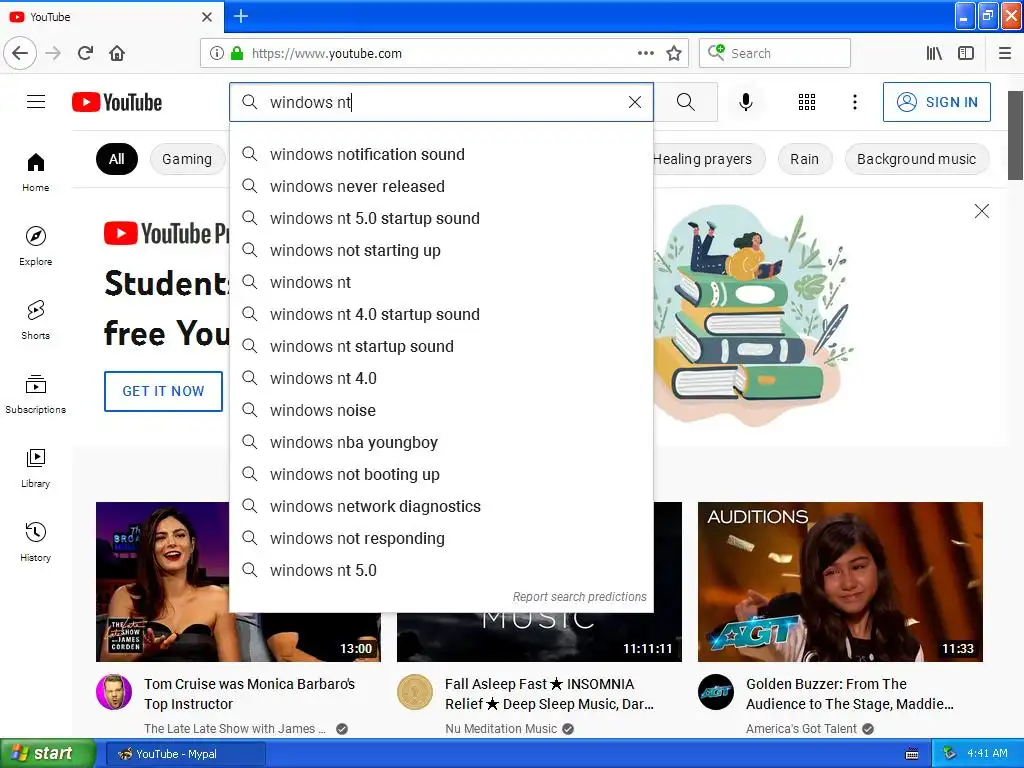The image size is (1024, 768).
Task: Choose suggestion 'windows never released'
Action: click(x=441, y=186)
